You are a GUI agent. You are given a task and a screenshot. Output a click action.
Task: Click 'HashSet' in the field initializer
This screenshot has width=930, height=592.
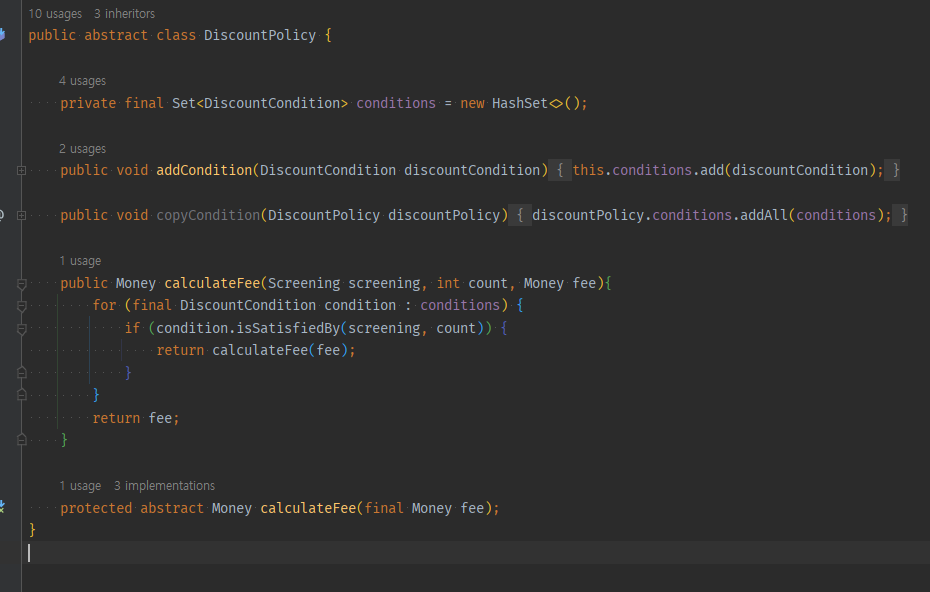(x=520, y=103)
